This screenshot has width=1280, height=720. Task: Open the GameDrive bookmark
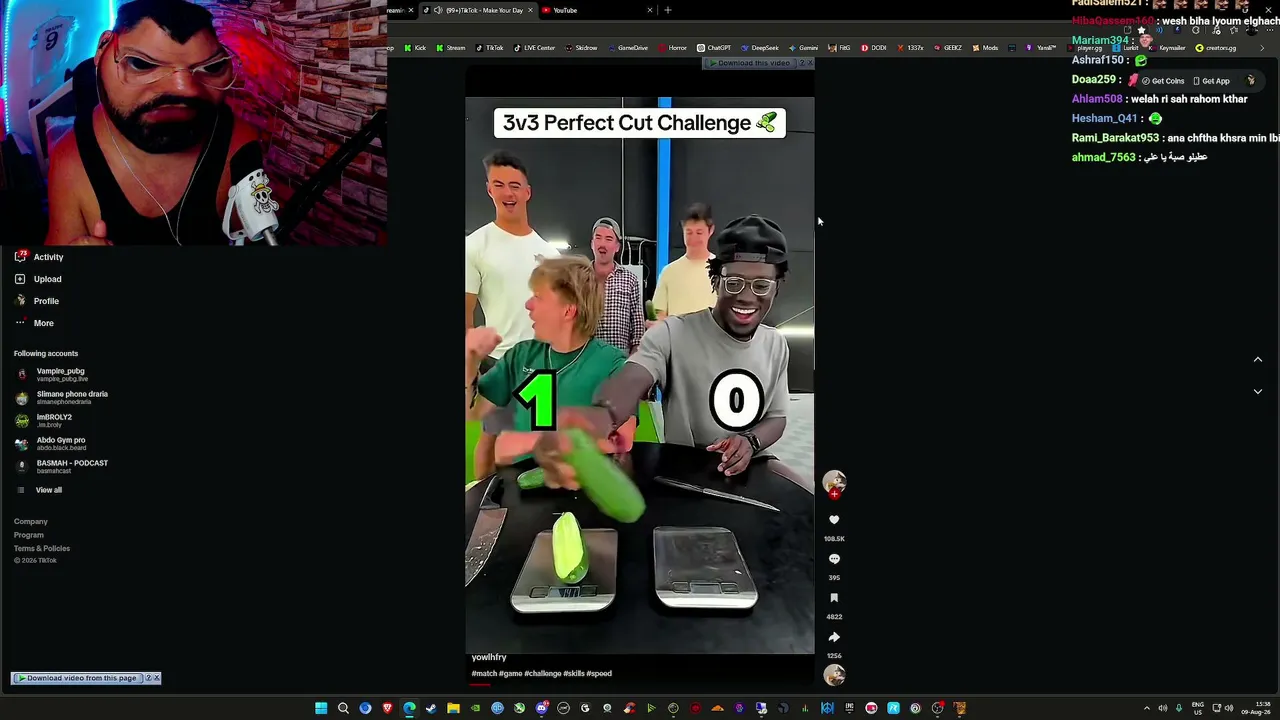click(x=627, y=48)
